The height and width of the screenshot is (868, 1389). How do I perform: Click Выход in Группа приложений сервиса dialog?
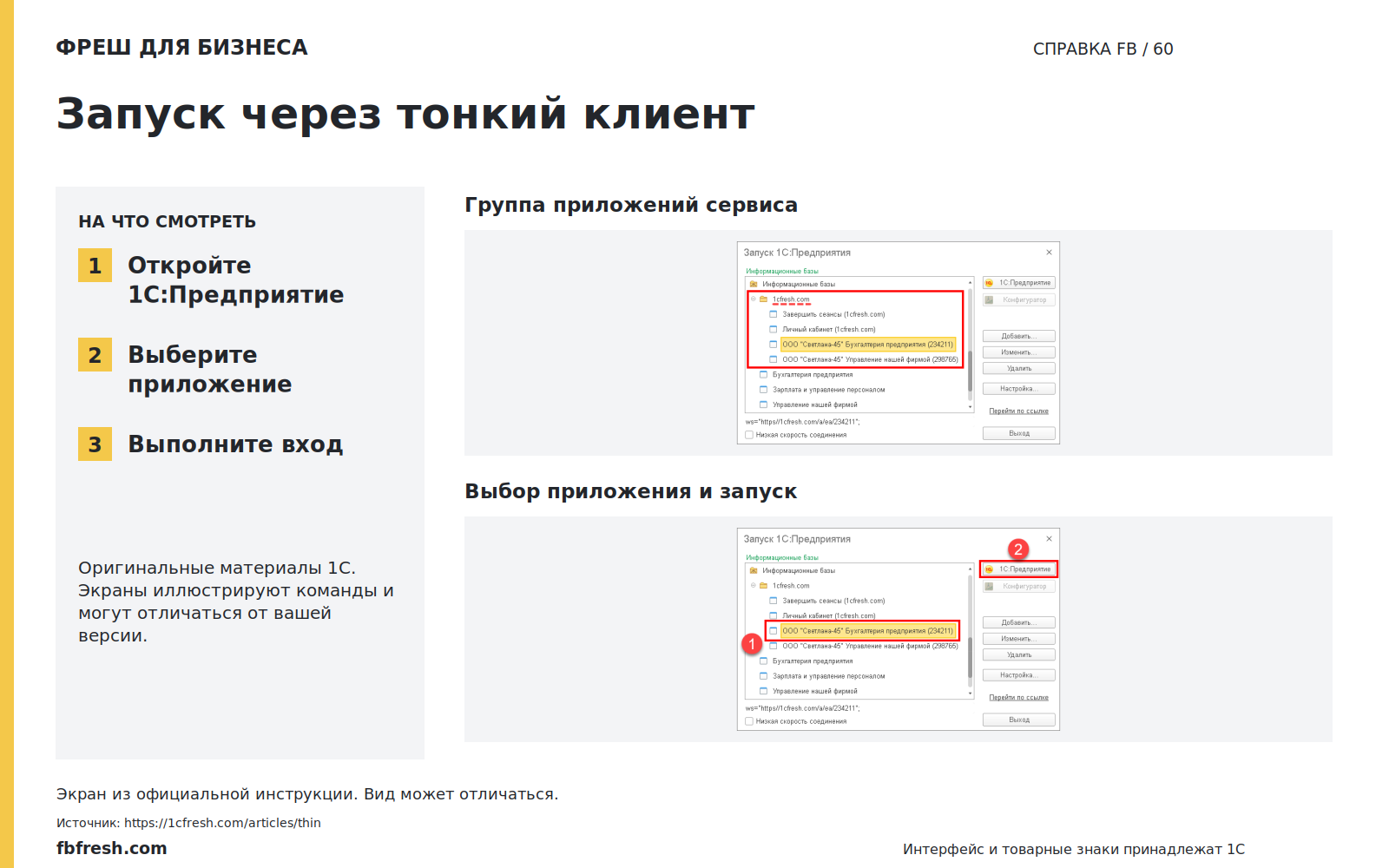coord(1019,433)
